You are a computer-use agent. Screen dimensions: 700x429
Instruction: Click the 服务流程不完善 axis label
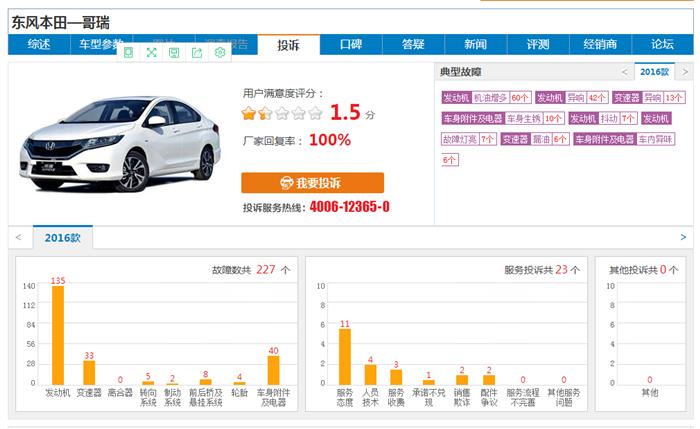pos(523,397)
